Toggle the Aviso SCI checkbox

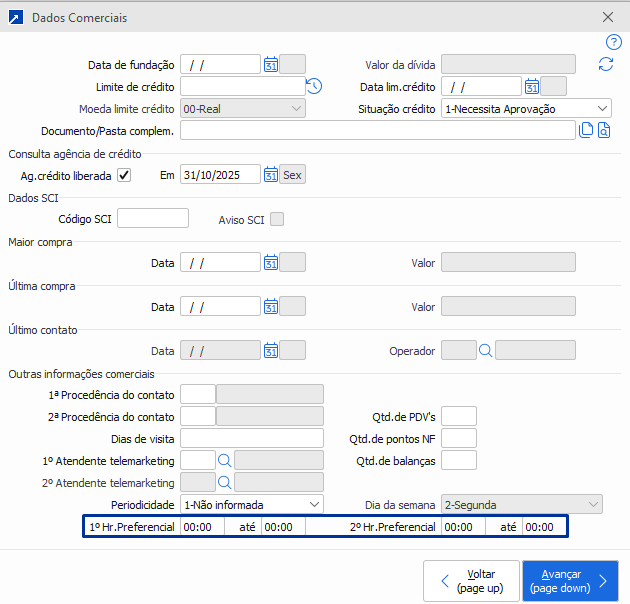tap(277, 219)
